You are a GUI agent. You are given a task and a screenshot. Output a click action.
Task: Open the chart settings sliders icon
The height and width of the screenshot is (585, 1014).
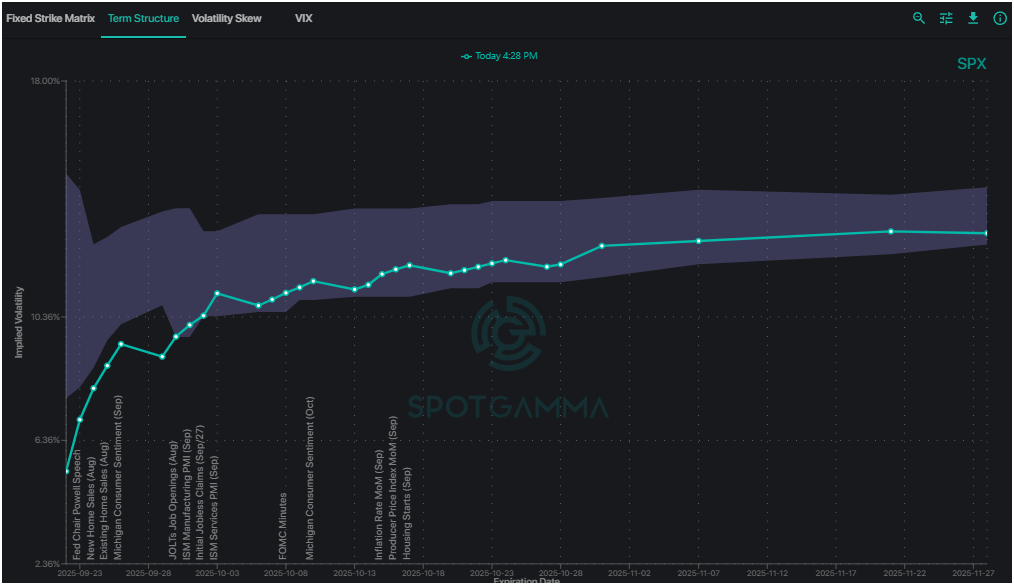945,18
